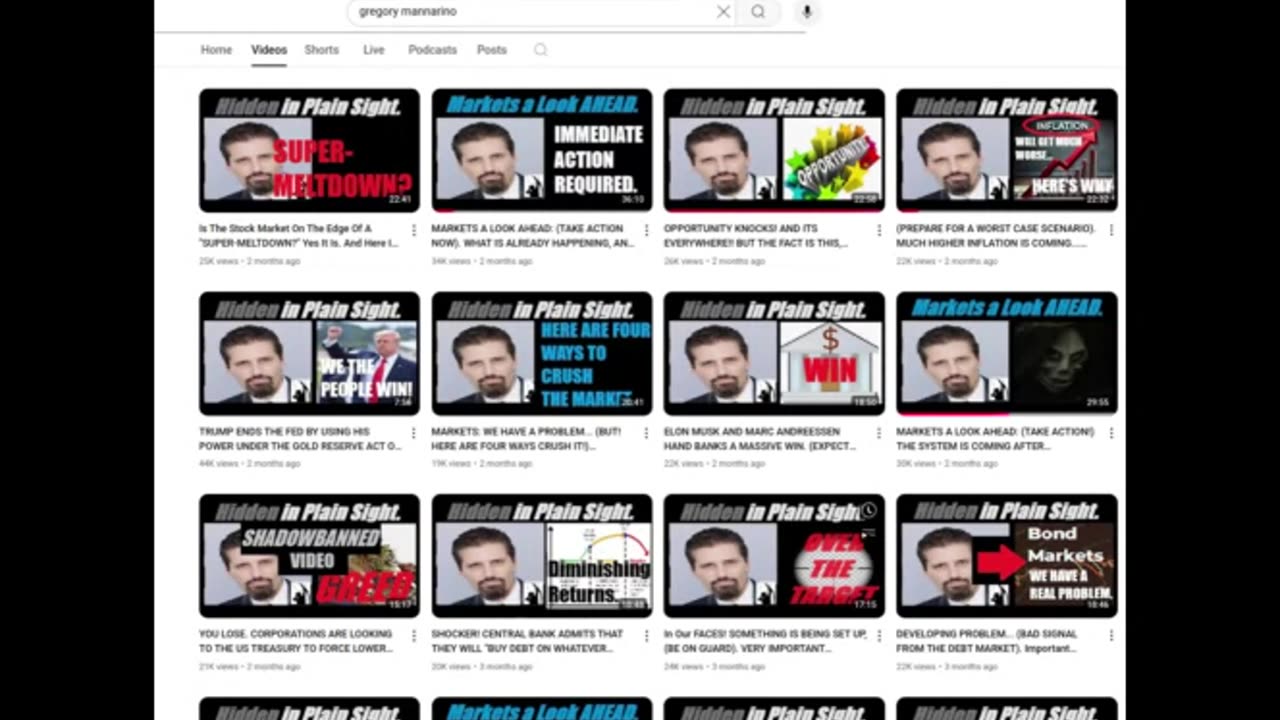This screenshot has width=1280, height=720.
Task: Play the 'SUPER-MELTDOWN?' thumbnail video
Action: [x=309, y=150]
